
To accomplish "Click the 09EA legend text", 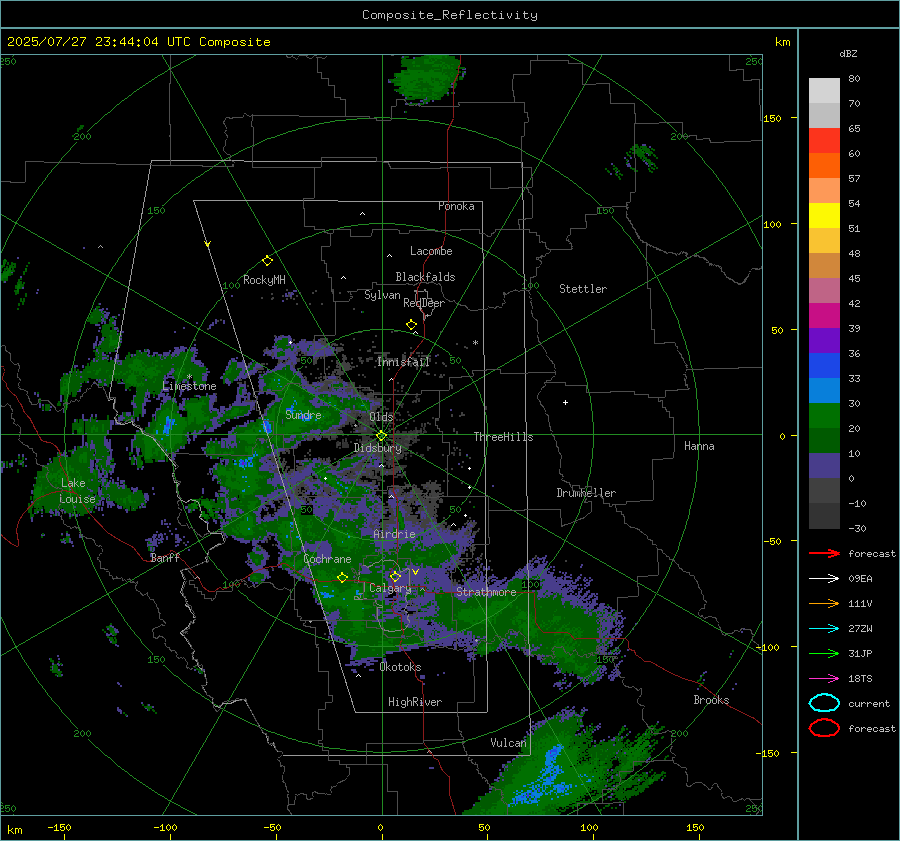I will 860,579.
